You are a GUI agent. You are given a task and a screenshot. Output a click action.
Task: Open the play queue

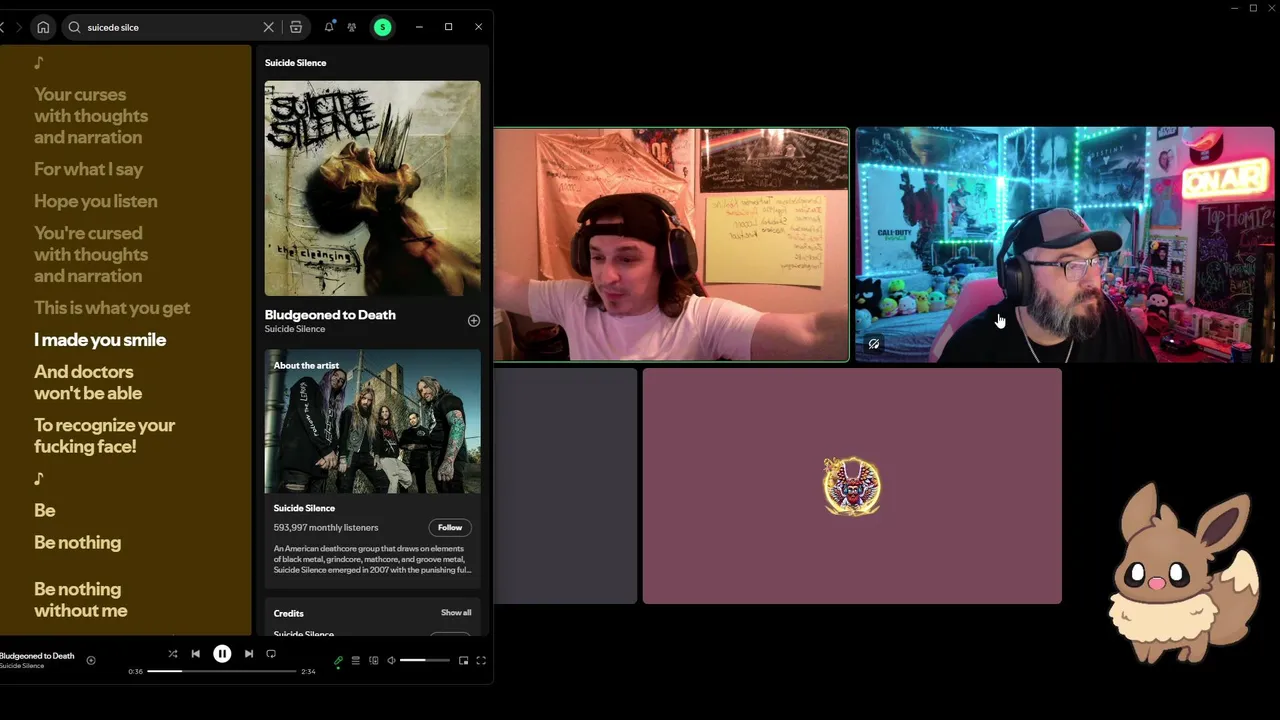pos(356,661)
